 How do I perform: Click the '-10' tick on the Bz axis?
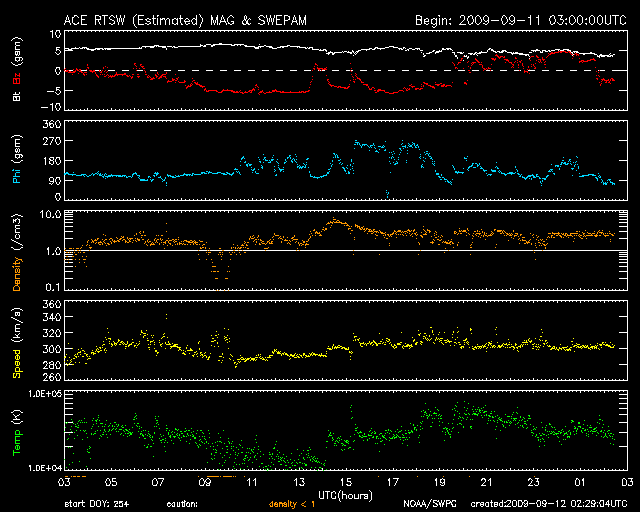(x=51, y=107)
